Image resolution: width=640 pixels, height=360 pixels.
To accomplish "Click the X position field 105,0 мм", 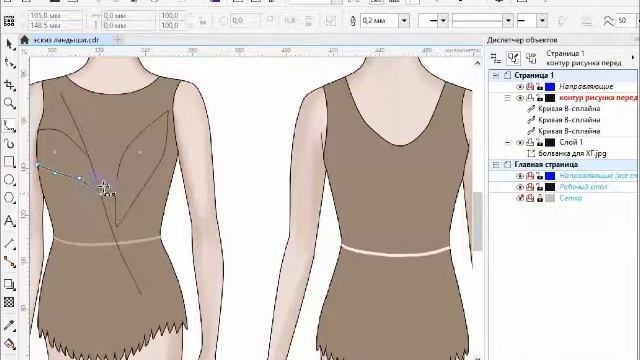I will tap(55, 16).
